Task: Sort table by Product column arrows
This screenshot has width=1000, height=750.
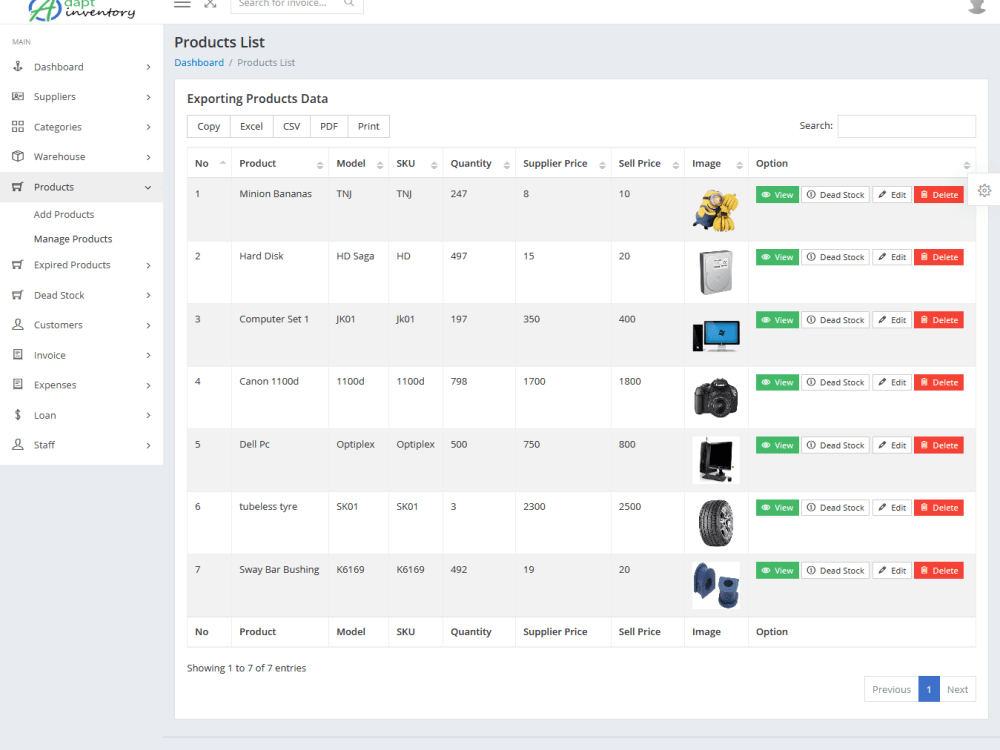Action: [320, 165]
